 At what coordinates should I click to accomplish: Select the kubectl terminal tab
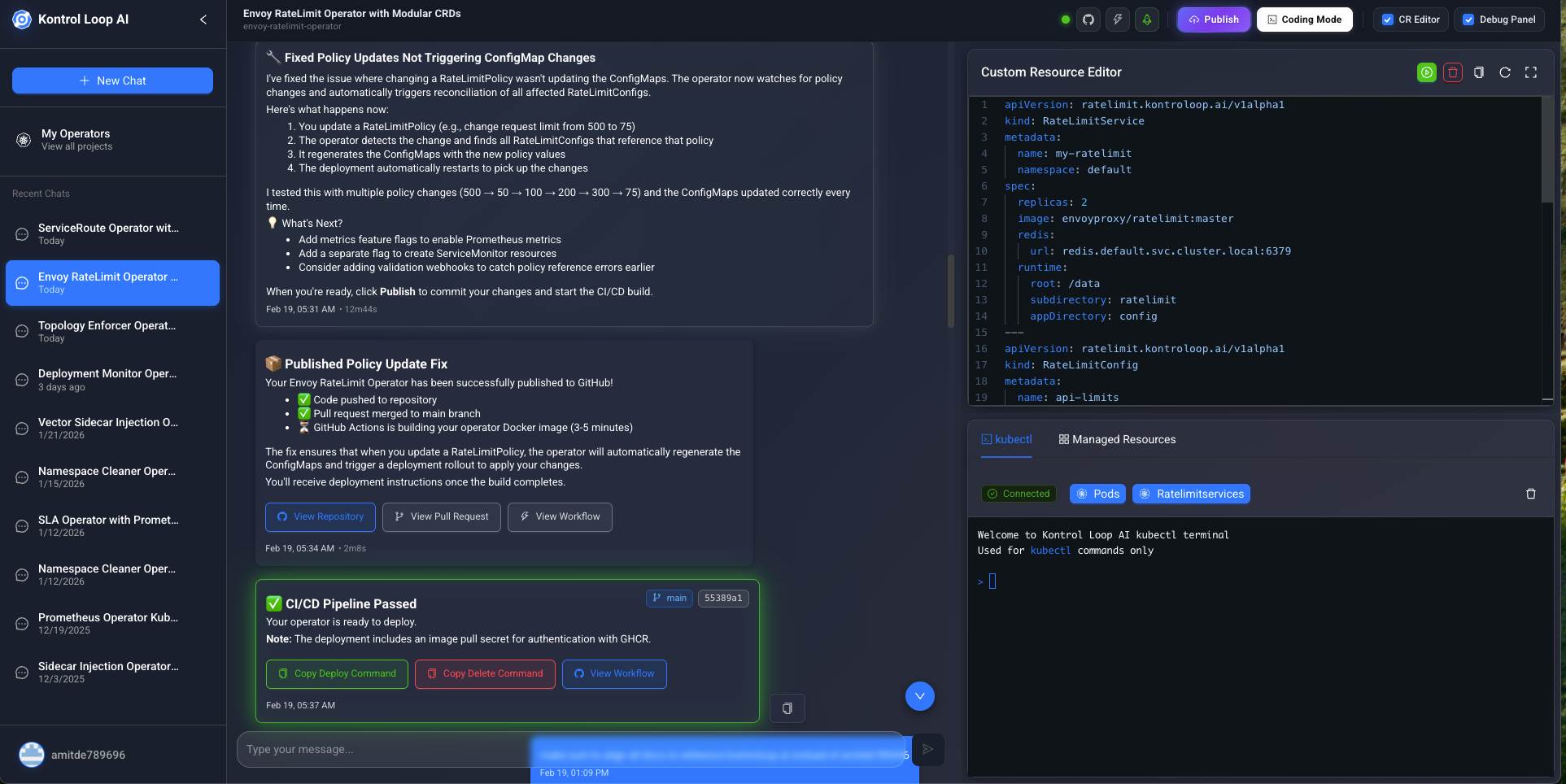point(1006,439)
